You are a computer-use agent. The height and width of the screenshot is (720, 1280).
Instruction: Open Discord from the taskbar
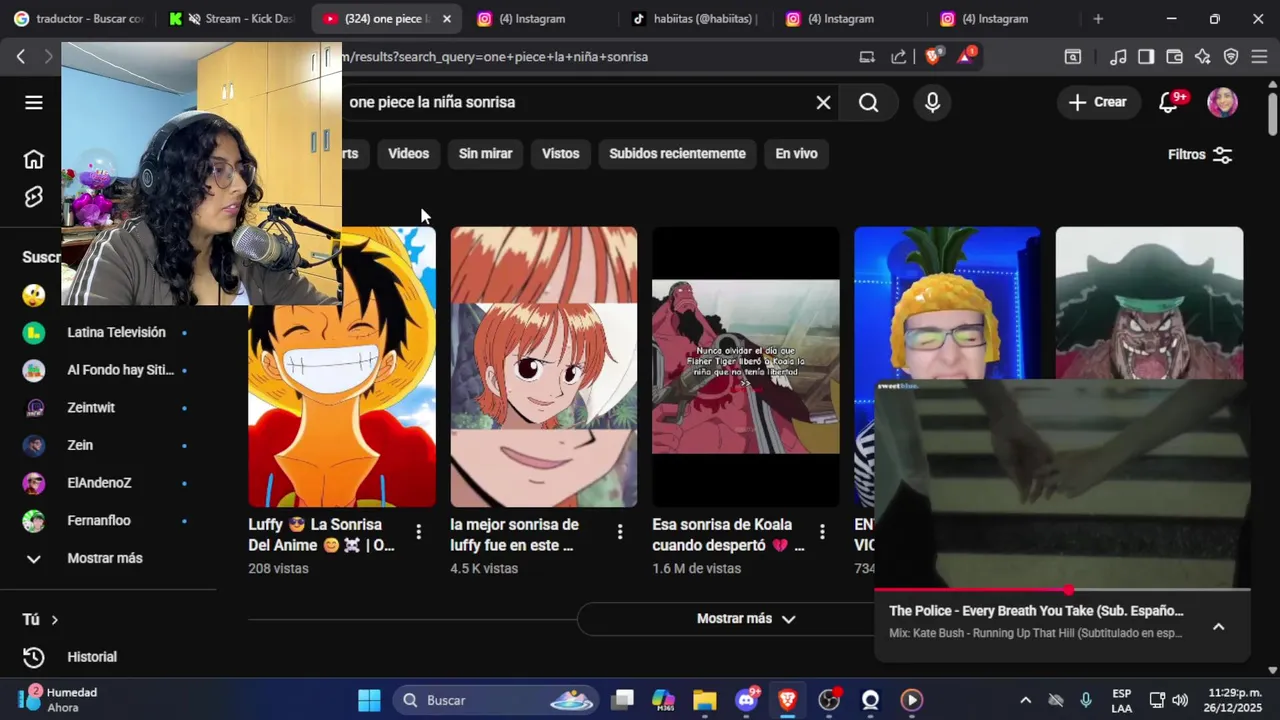747,700
